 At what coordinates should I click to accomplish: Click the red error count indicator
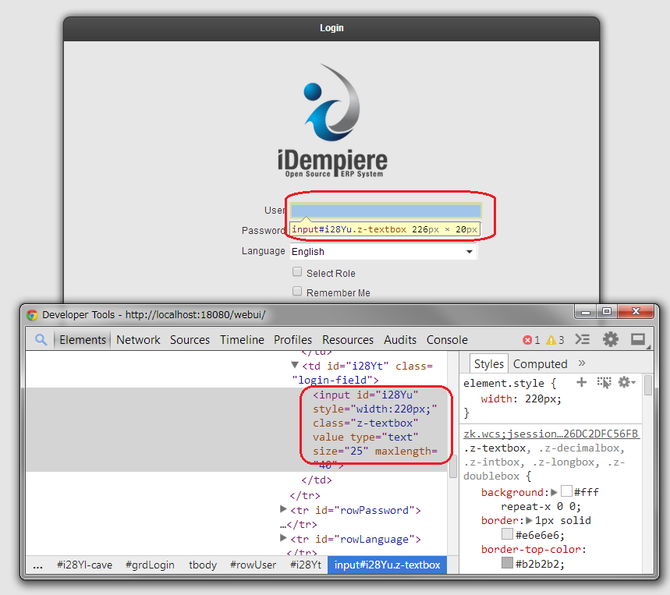(531, 340)
